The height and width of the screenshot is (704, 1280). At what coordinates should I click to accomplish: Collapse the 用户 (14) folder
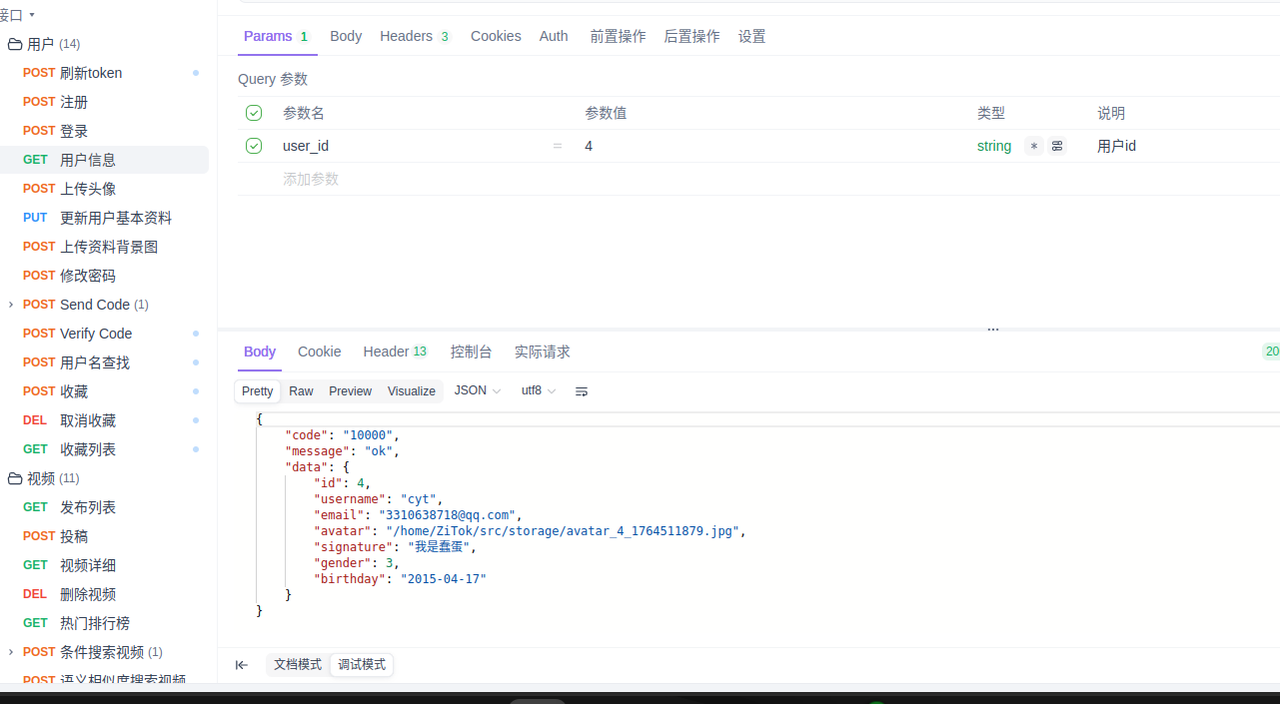coord(54,44)
